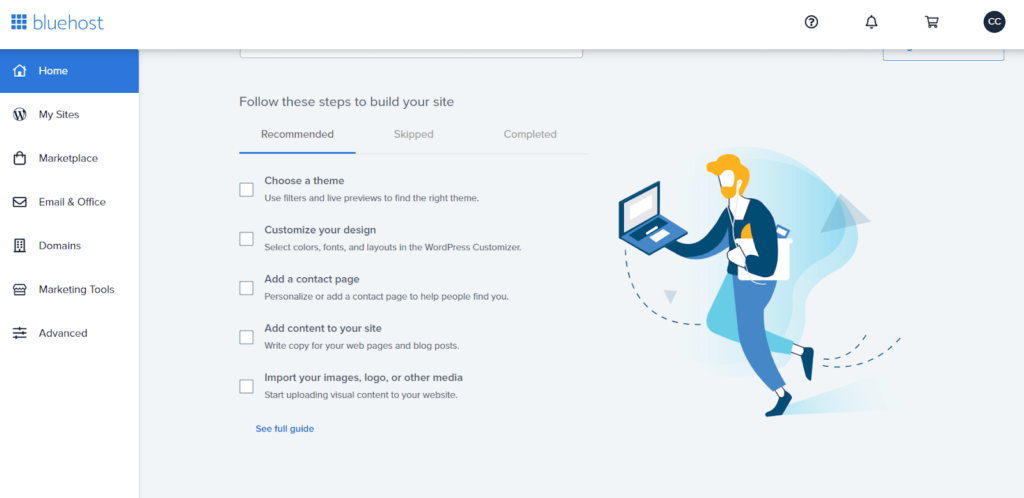Image resolution: width=1024 pixels, height=498 pixels.
Task: Open the help question mark icon
Action: (x=811, y=22)
